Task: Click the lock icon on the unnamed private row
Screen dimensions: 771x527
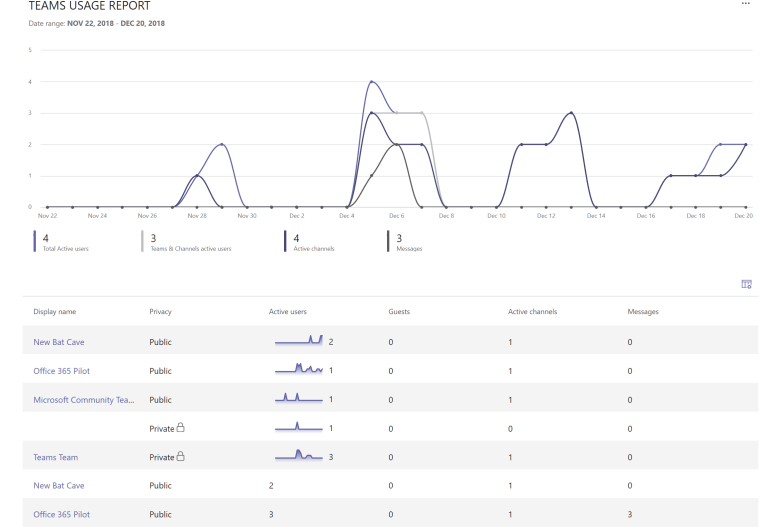Action: (181, 428)
